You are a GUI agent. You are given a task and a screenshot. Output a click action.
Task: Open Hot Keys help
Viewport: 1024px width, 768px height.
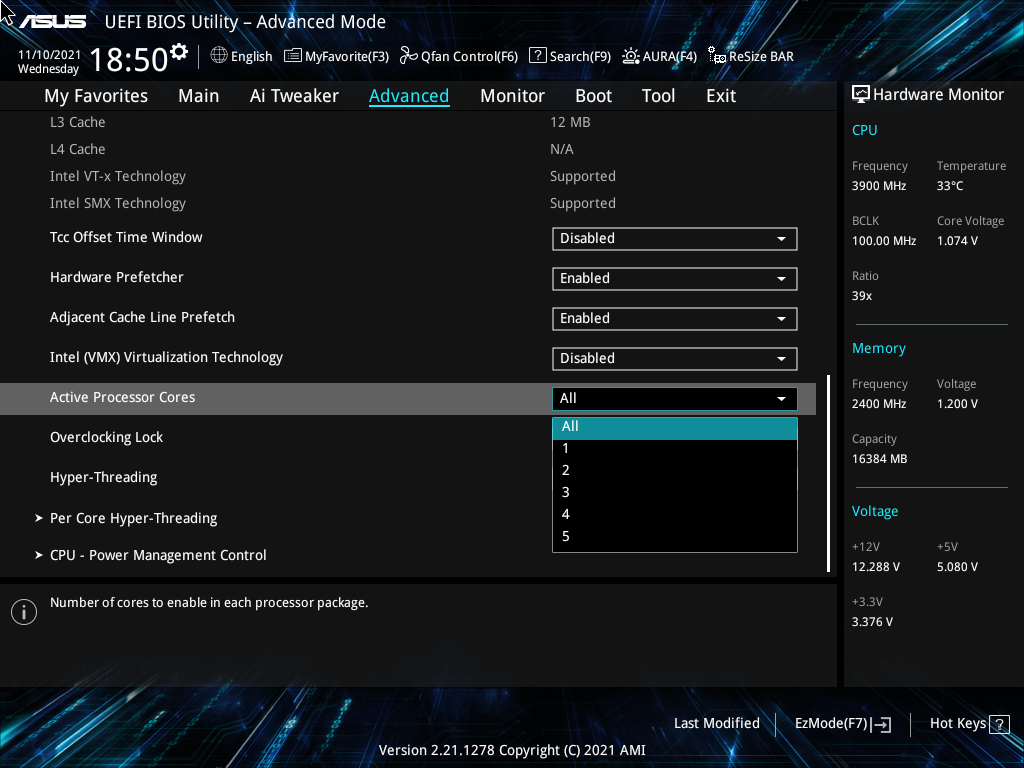pyautogui.click(x=969, y=724)
